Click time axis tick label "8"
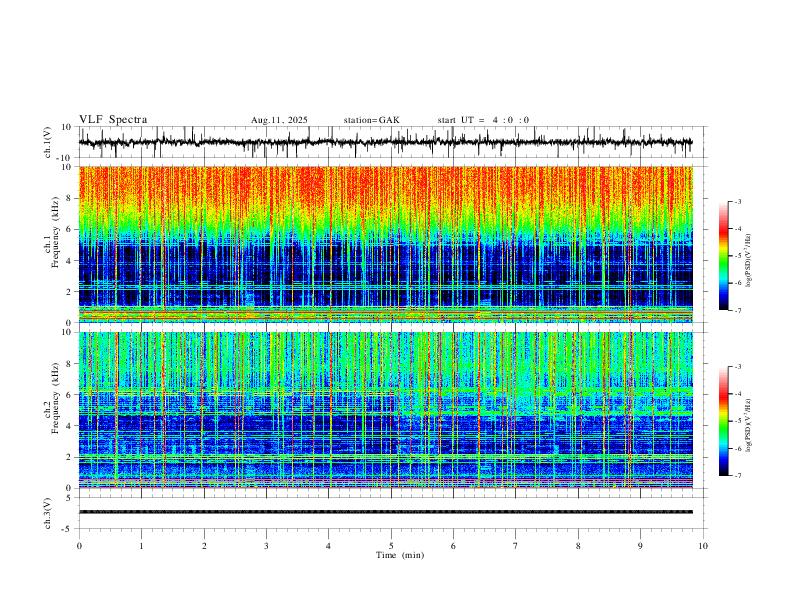The image size is (792, 612). (578, 546)
